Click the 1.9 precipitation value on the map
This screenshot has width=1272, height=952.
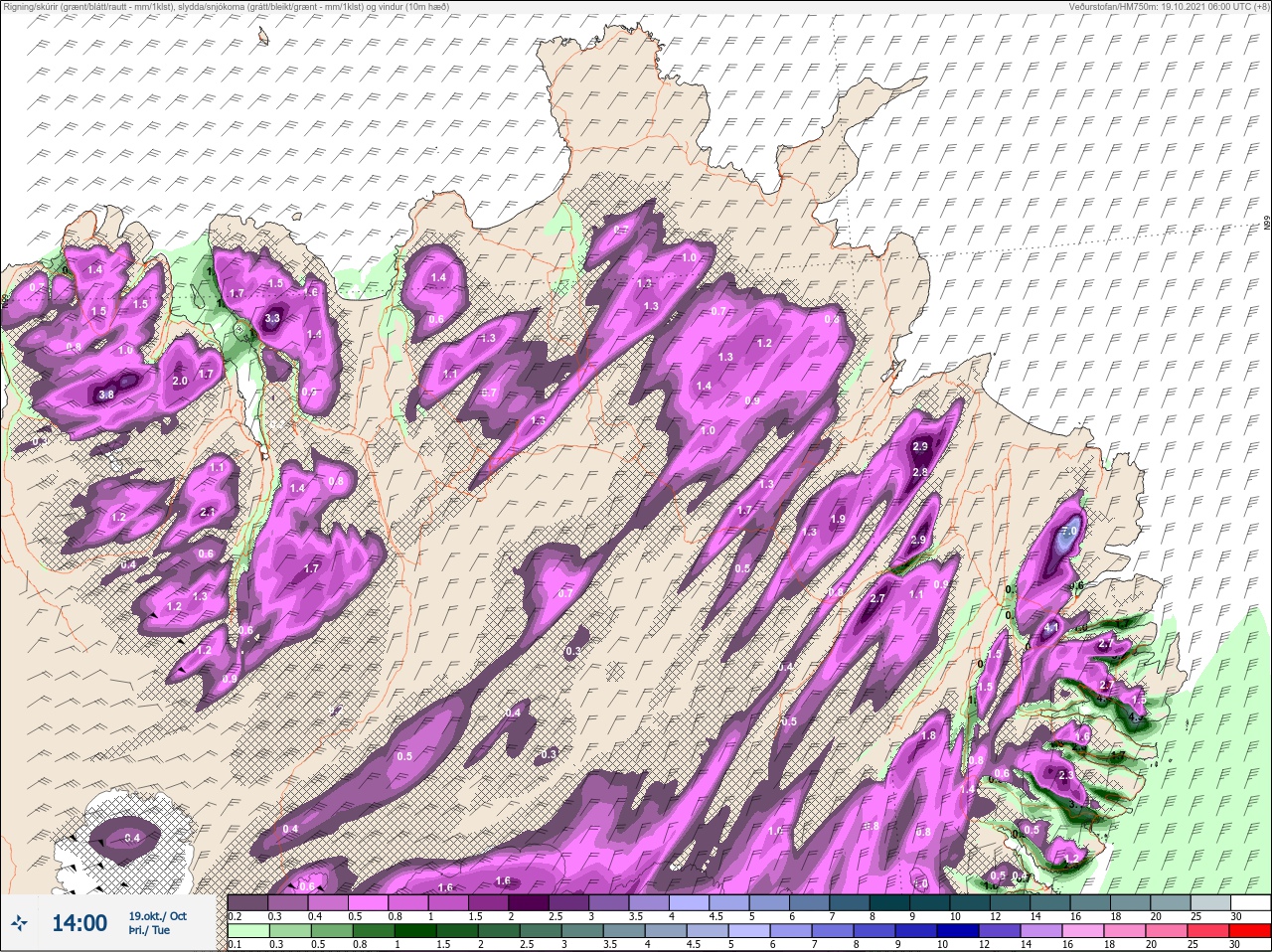[838, 519]
